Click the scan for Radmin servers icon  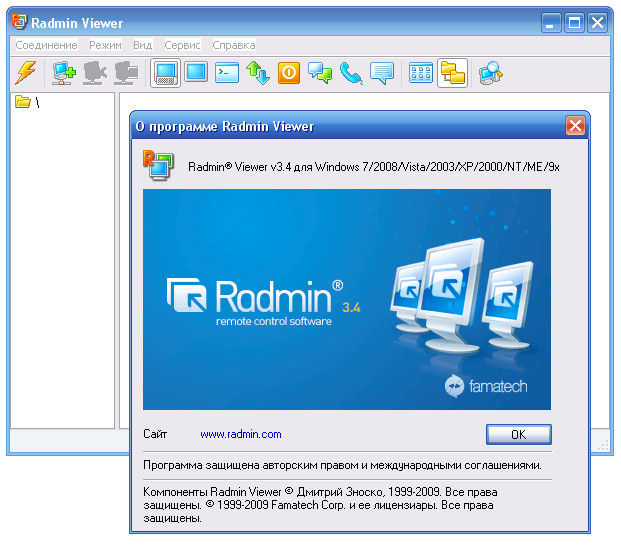490,73
